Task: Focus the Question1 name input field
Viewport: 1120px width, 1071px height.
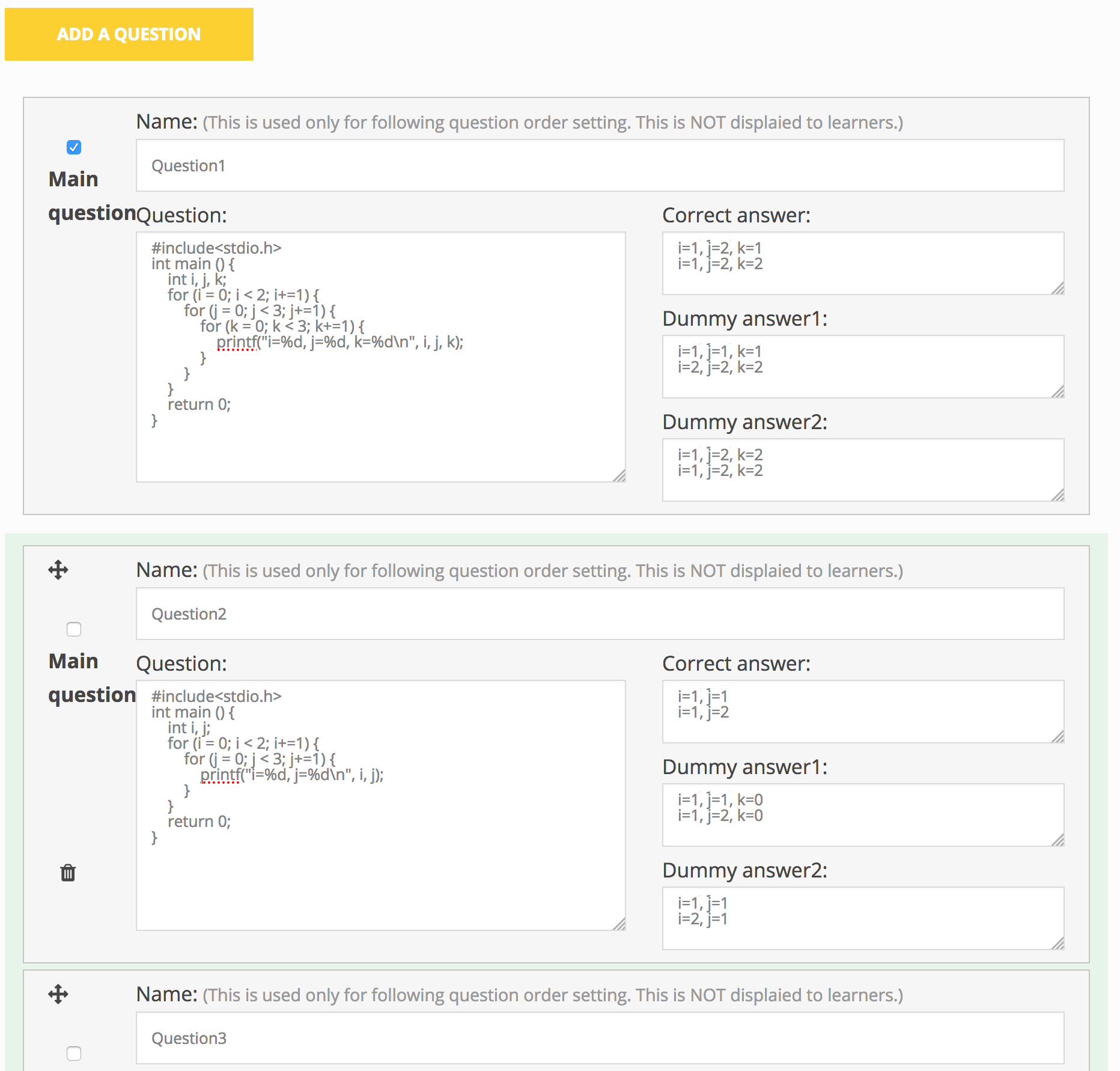Action: pyautogui.click(x=600, y=166)
